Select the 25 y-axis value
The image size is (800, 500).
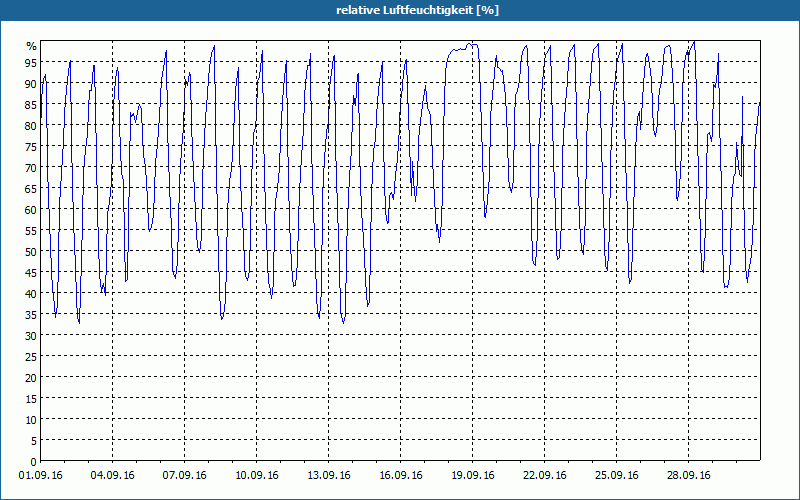click(31, 357)
